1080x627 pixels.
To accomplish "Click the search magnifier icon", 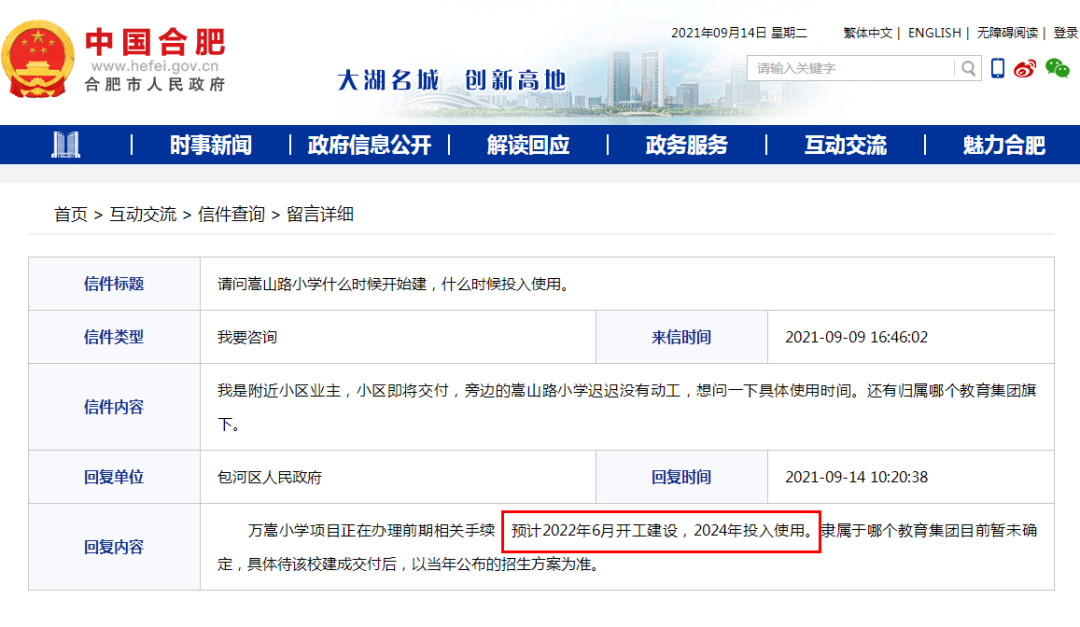I will [968, 68].
